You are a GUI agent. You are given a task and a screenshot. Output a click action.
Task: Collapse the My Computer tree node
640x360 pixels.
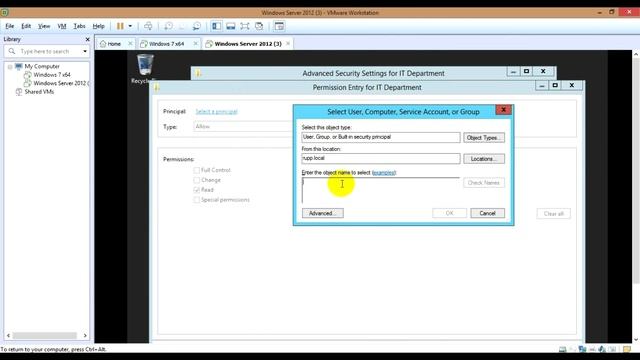pyautogui.click(x=10, y=67)
